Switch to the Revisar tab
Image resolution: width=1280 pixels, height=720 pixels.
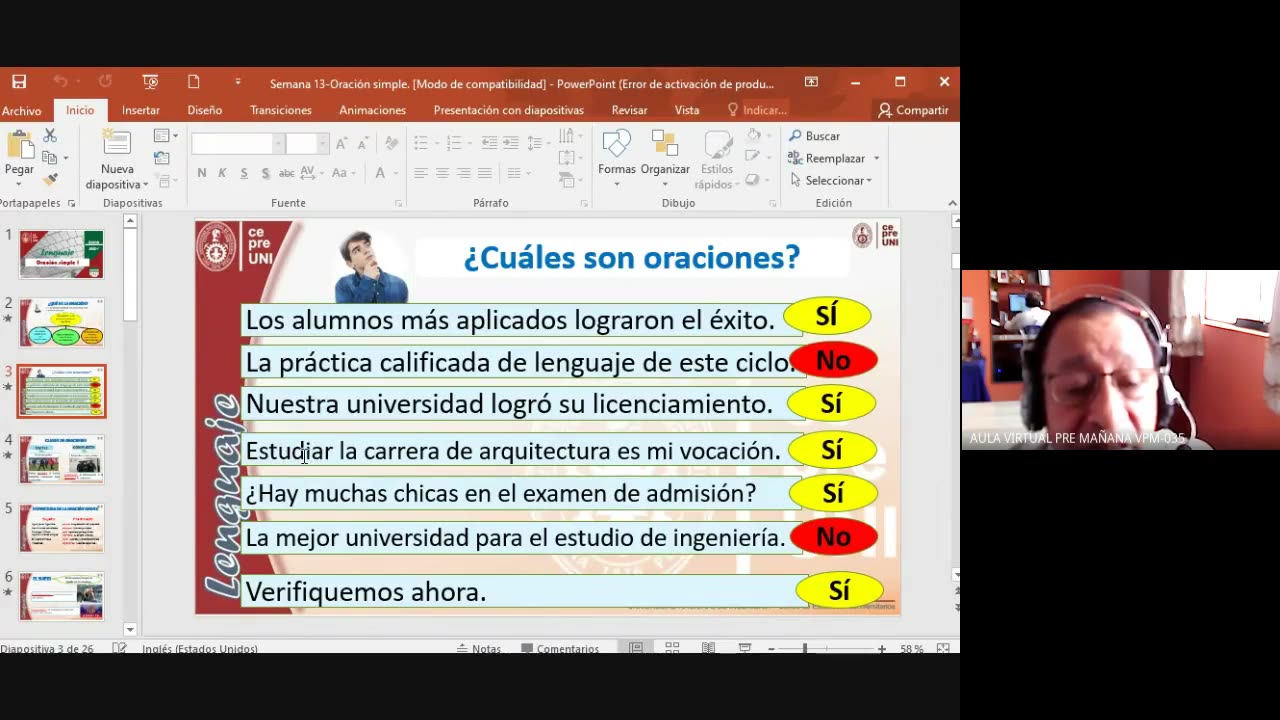[629, 110]
